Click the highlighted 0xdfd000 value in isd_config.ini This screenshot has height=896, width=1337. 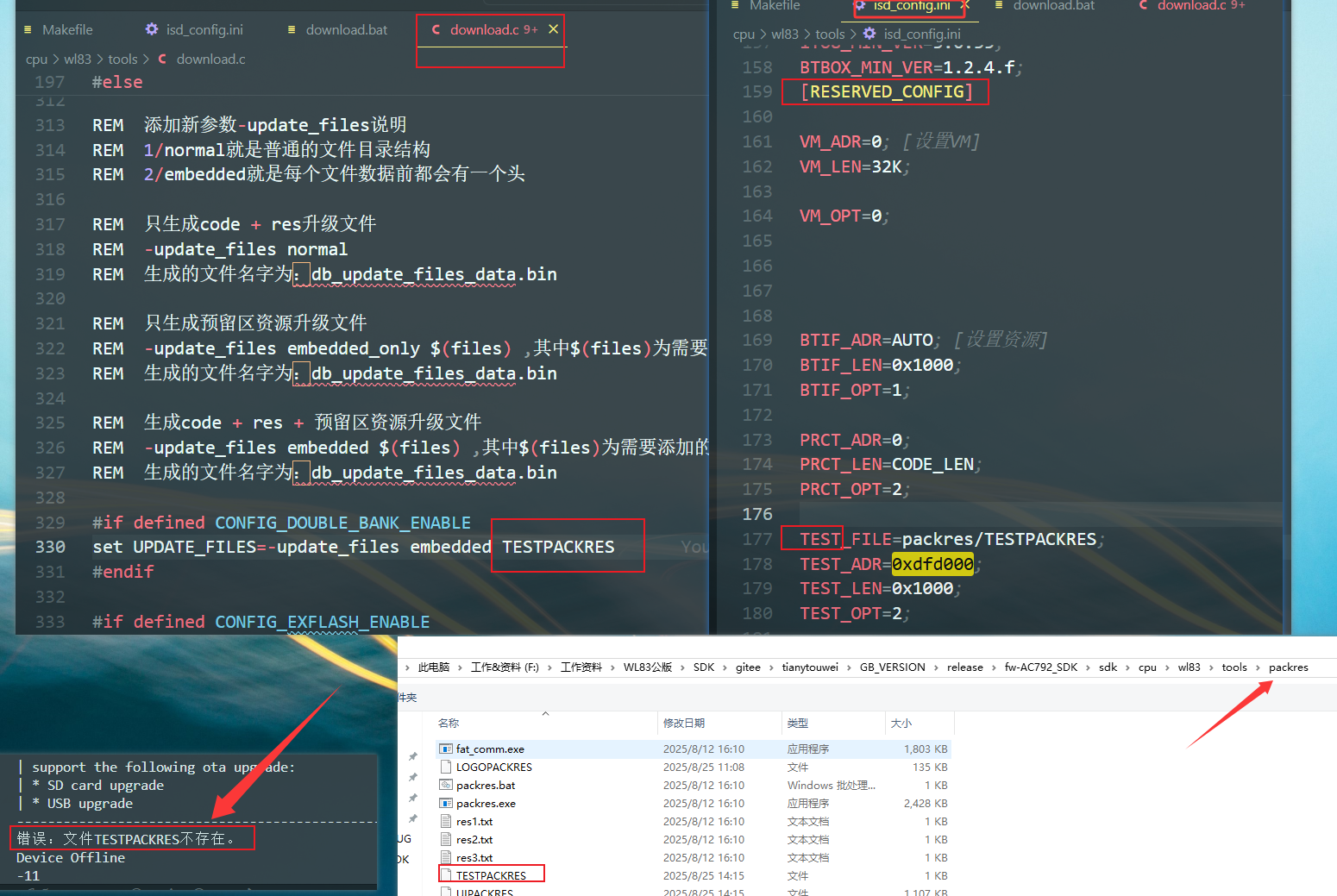[932, 564]
